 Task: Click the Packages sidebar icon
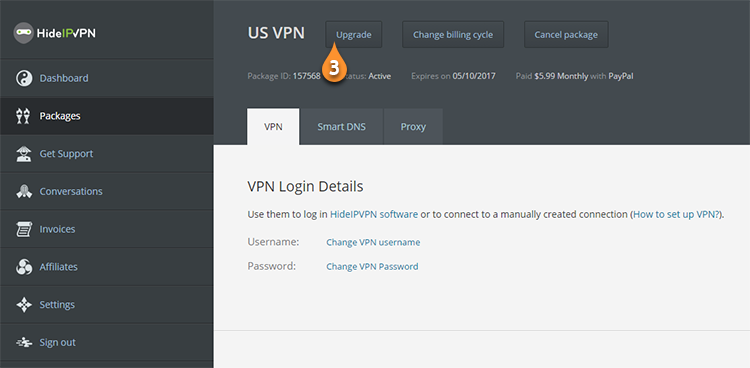(x=23, y=116)
